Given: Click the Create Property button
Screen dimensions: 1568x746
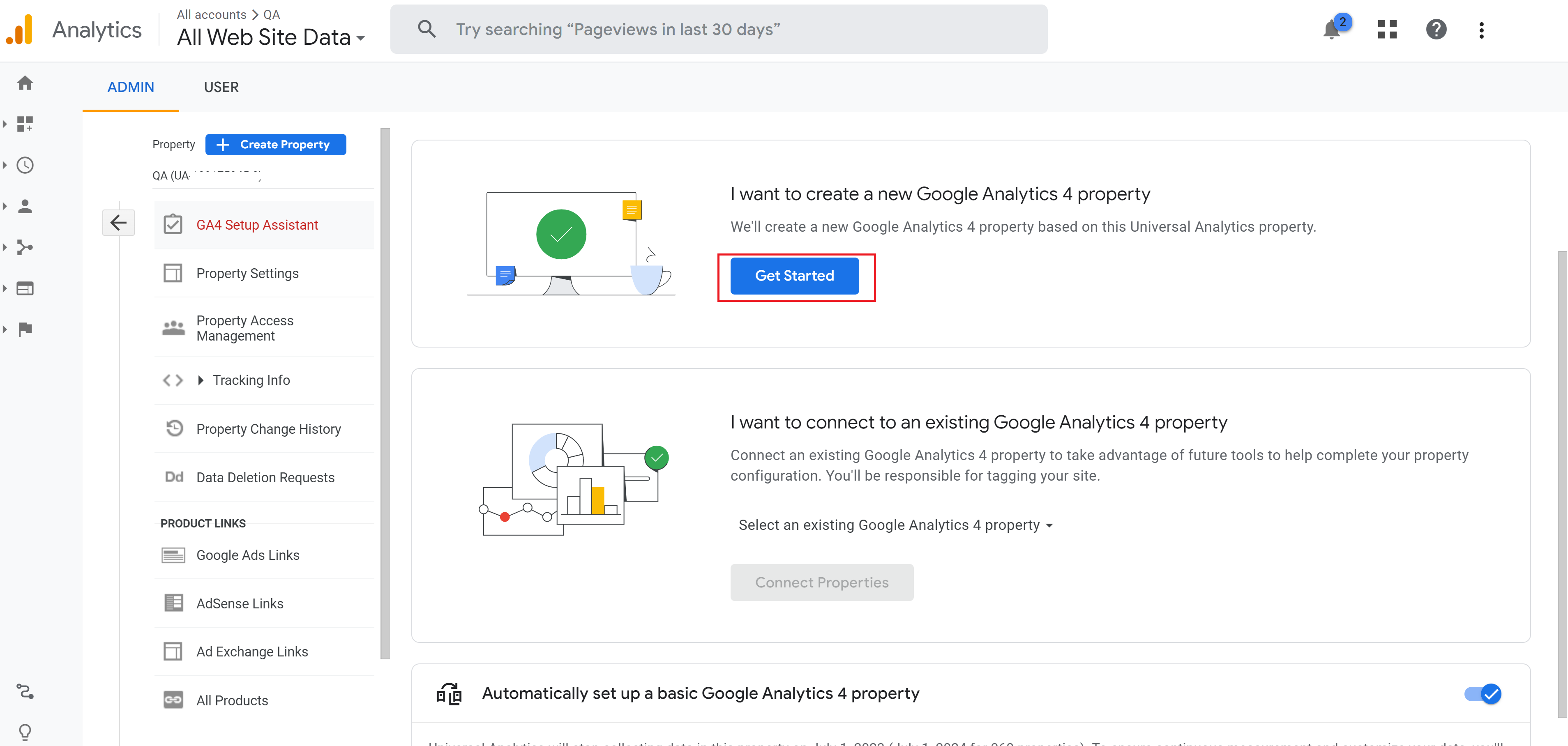Looking at the screenshot, I should coord(276,144).
